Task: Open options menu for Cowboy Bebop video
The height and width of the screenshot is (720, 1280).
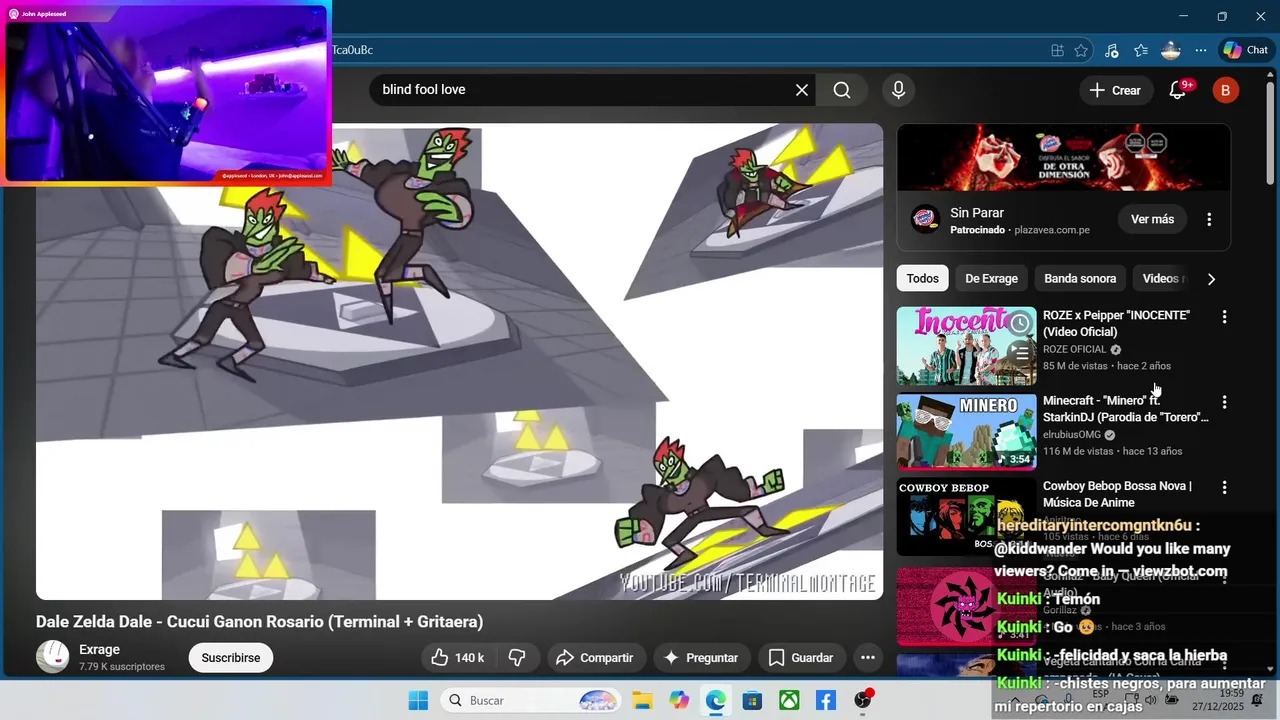Action: point(1224,487)
